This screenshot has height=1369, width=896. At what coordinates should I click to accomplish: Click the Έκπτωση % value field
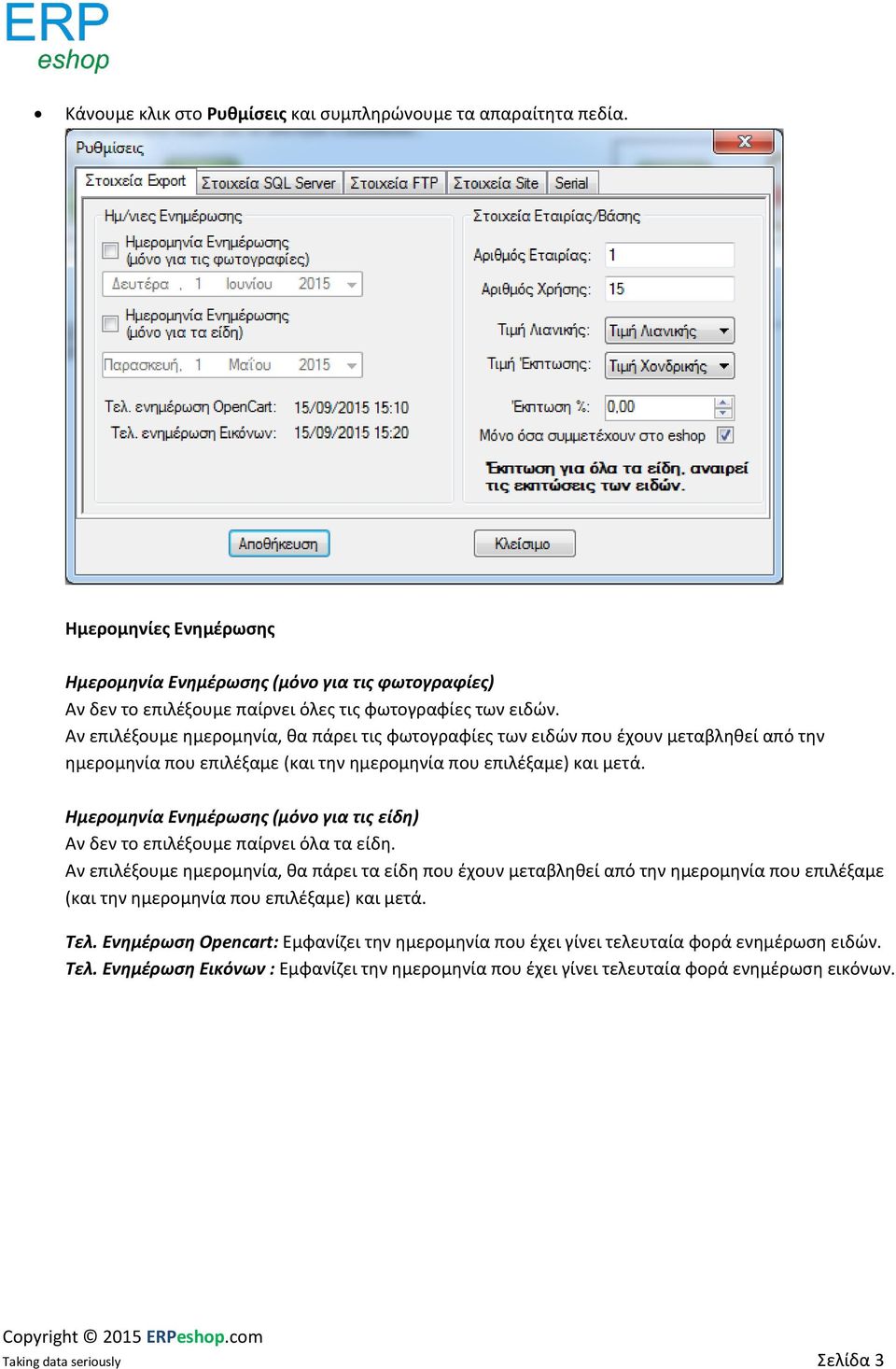(659, 407)
